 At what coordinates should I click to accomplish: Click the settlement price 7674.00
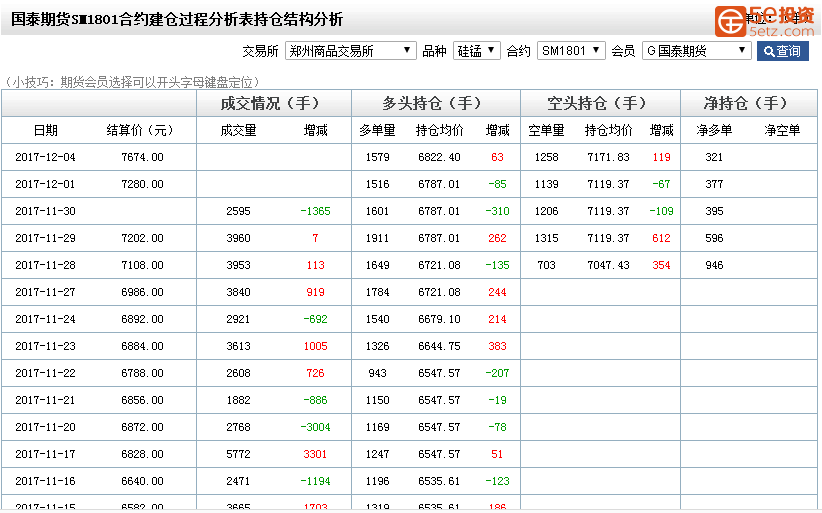142,157
